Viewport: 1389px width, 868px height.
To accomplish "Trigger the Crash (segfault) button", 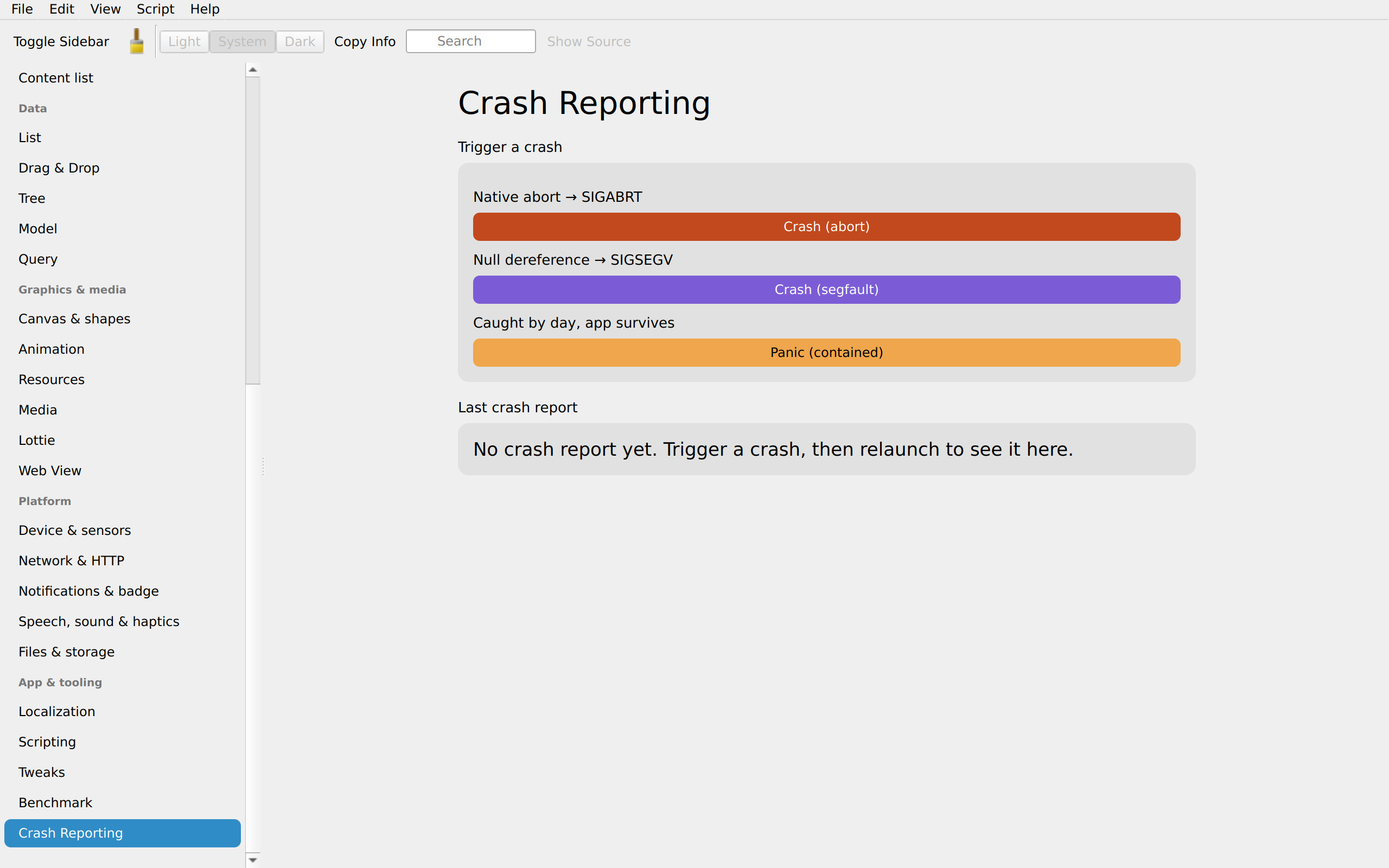I will (826, 289).
